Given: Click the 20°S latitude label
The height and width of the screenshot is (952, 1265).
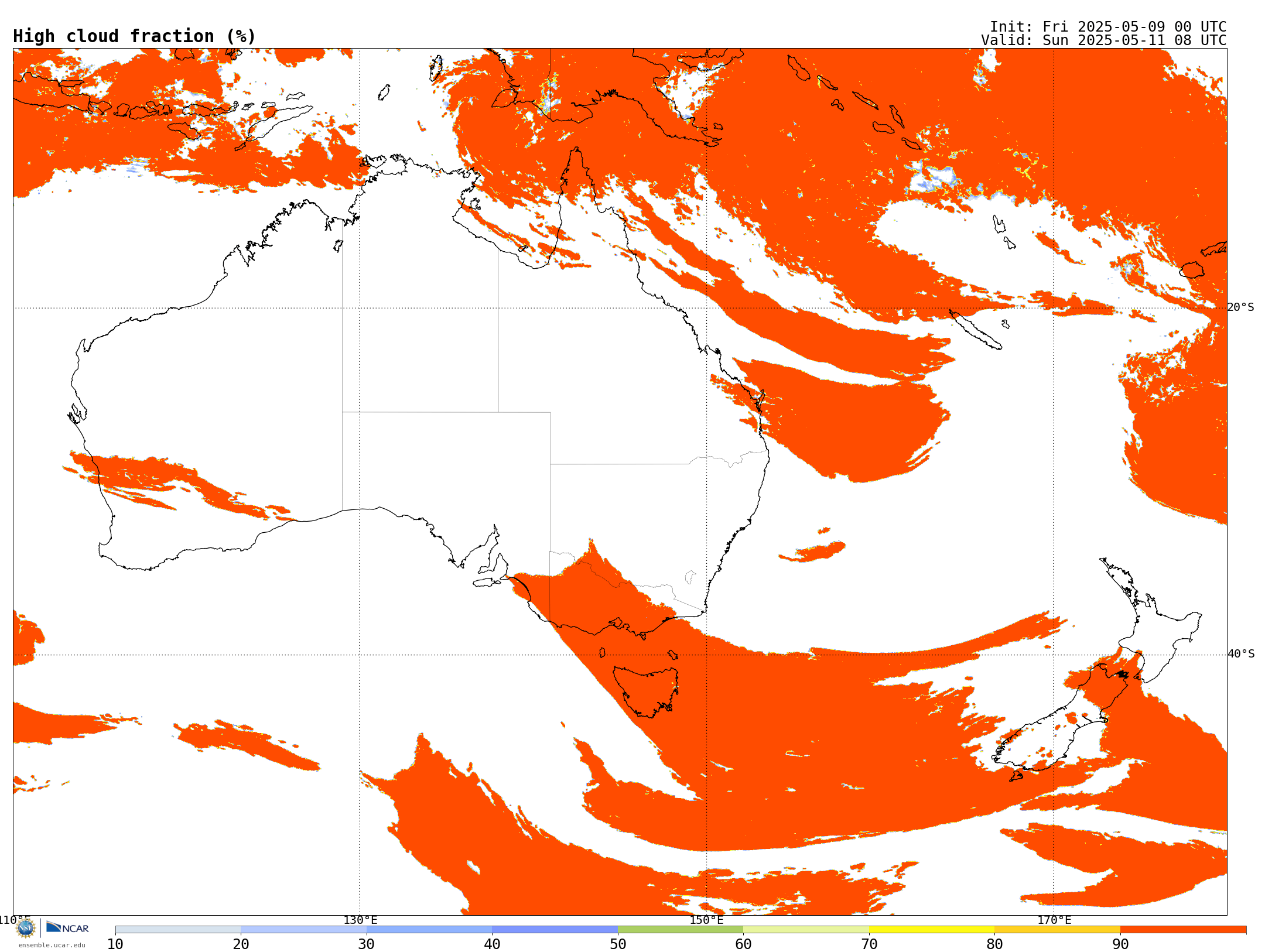Looking at the screenshot, I should (x=1241, y=307).
